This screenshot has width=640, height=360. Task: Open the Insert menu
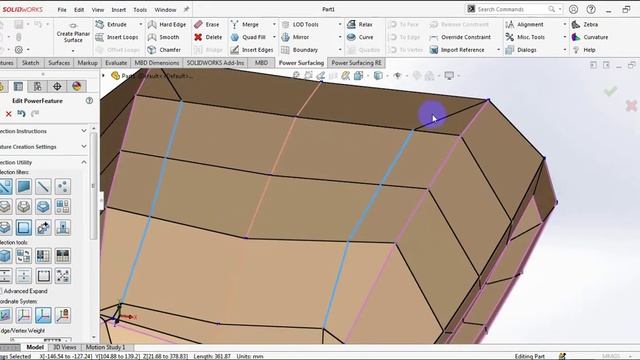pos(118,9)
